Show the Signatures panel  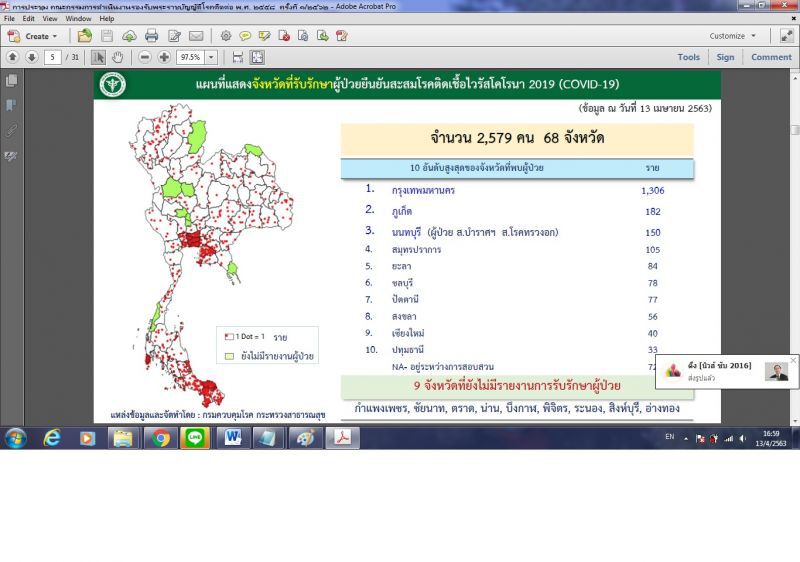click(11, 156)
